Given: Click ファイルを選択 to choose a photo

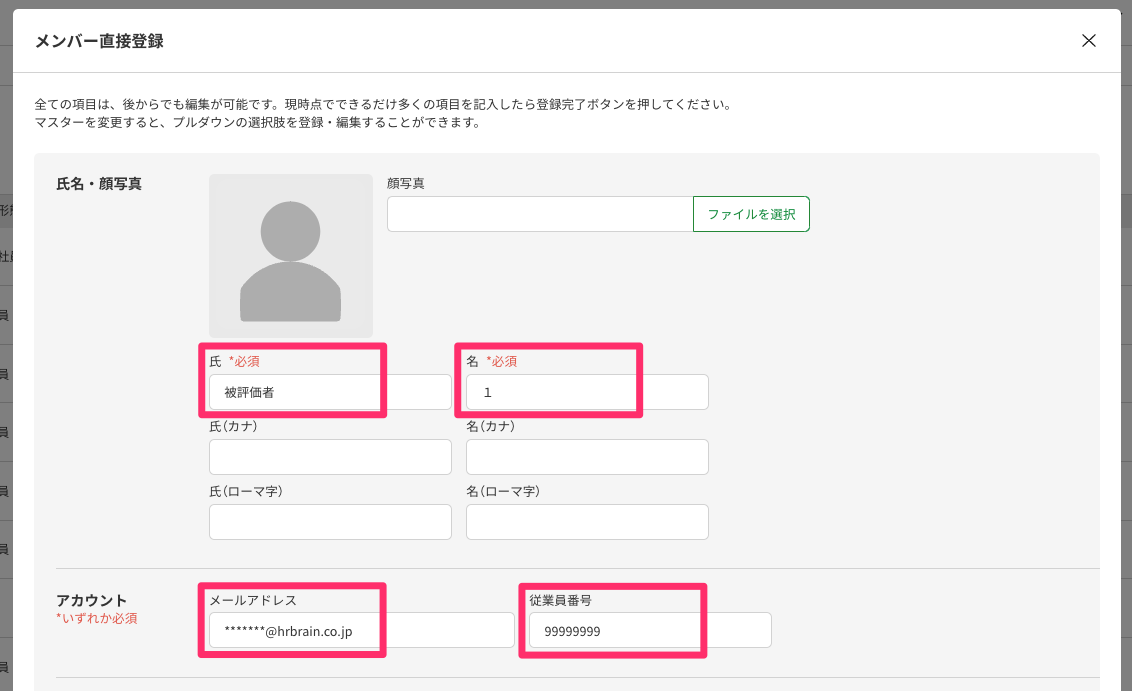Looking at the screenshot, I should click(x=751, y=213).
